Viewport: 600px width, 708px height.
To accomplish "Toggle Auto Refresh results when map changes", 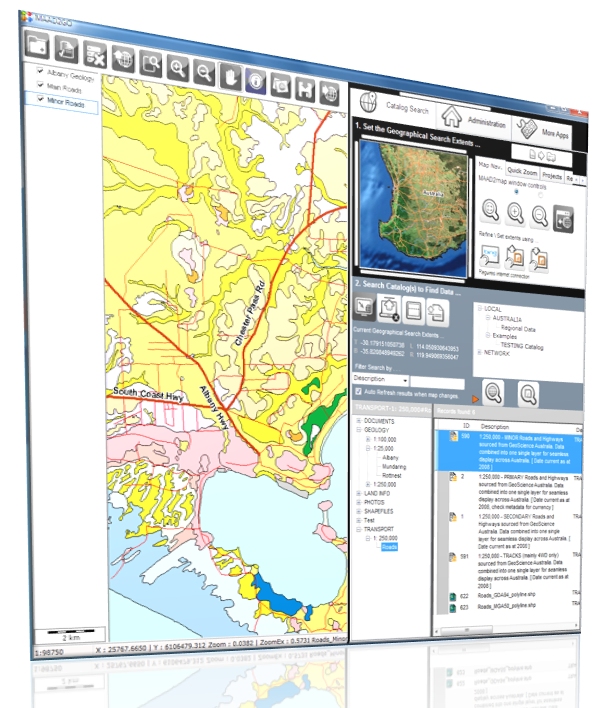I will click(x=358, y=391).
